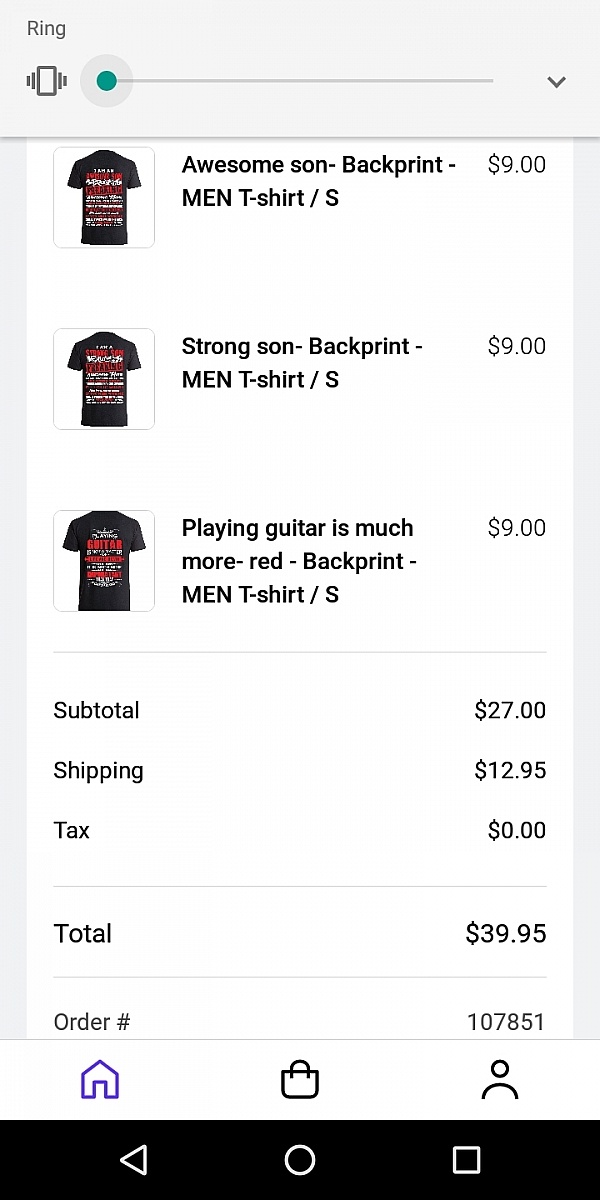The height and width of the screenshot is (1200, 600).
Task: Select the Strong son- Backprint product title
Action: (x=302, y=363)
